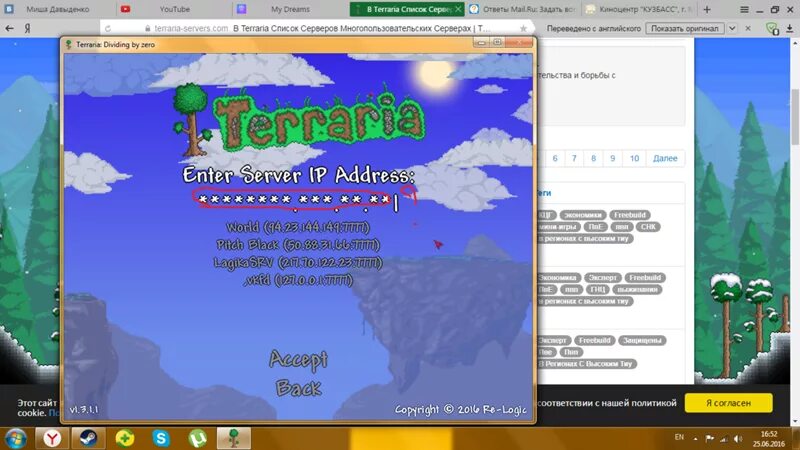
Task: Open the browser downloads arrow icon
Action: (x=789, y=29)
